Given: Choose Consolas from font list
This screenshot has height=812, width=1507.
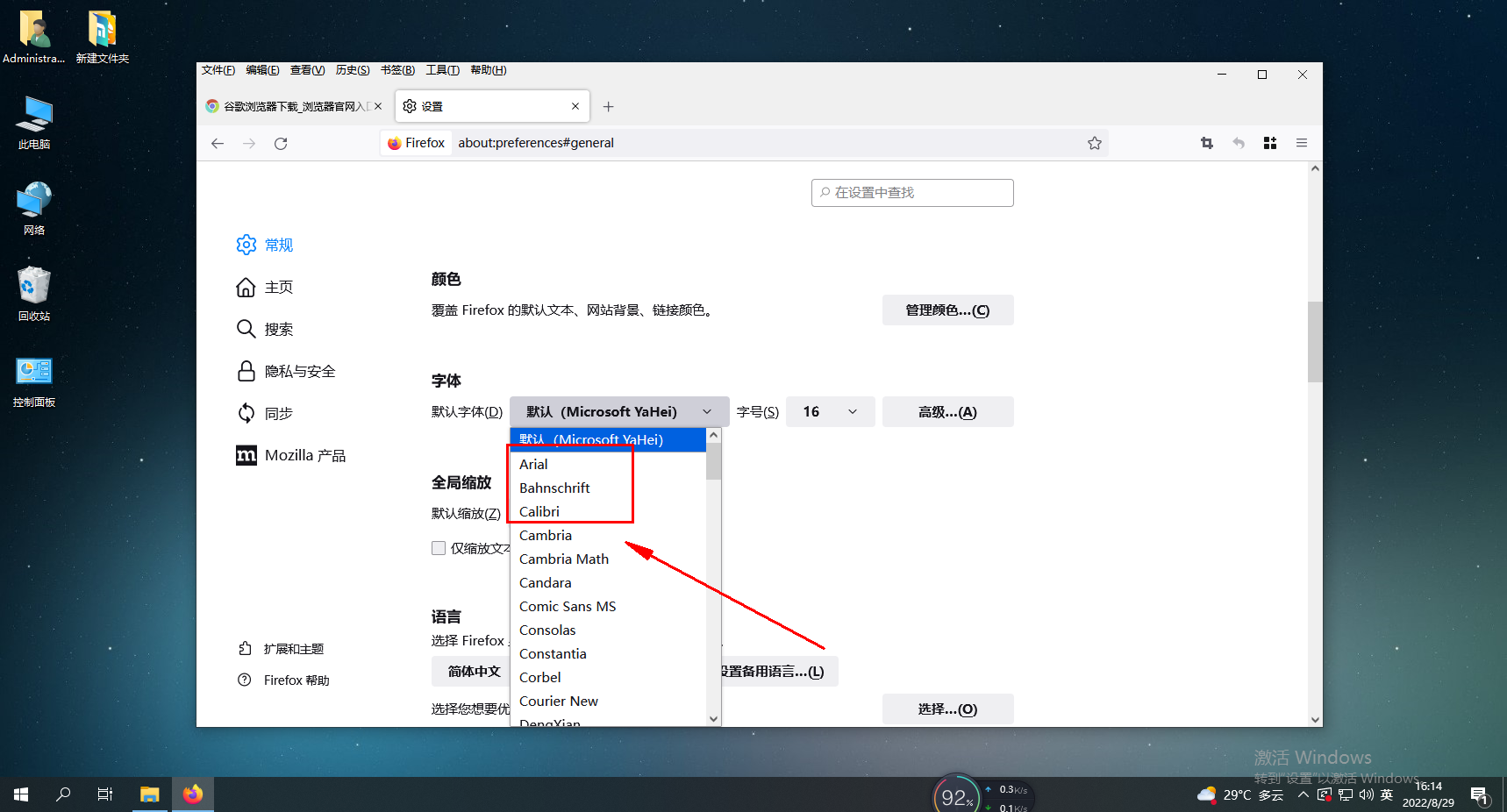Looking at the screenshot, I should 608,630.
